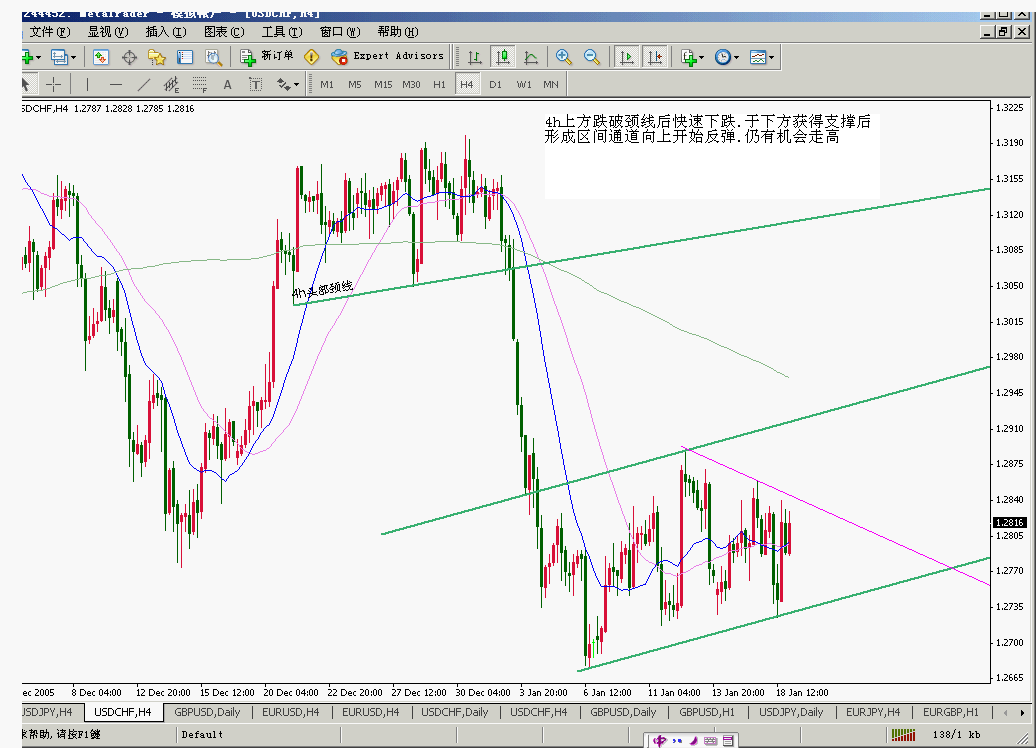Screen dimensions: 1036x748
Task: Open the Strategy Tester magnifier icon
Action: click(x=213, y=57)
